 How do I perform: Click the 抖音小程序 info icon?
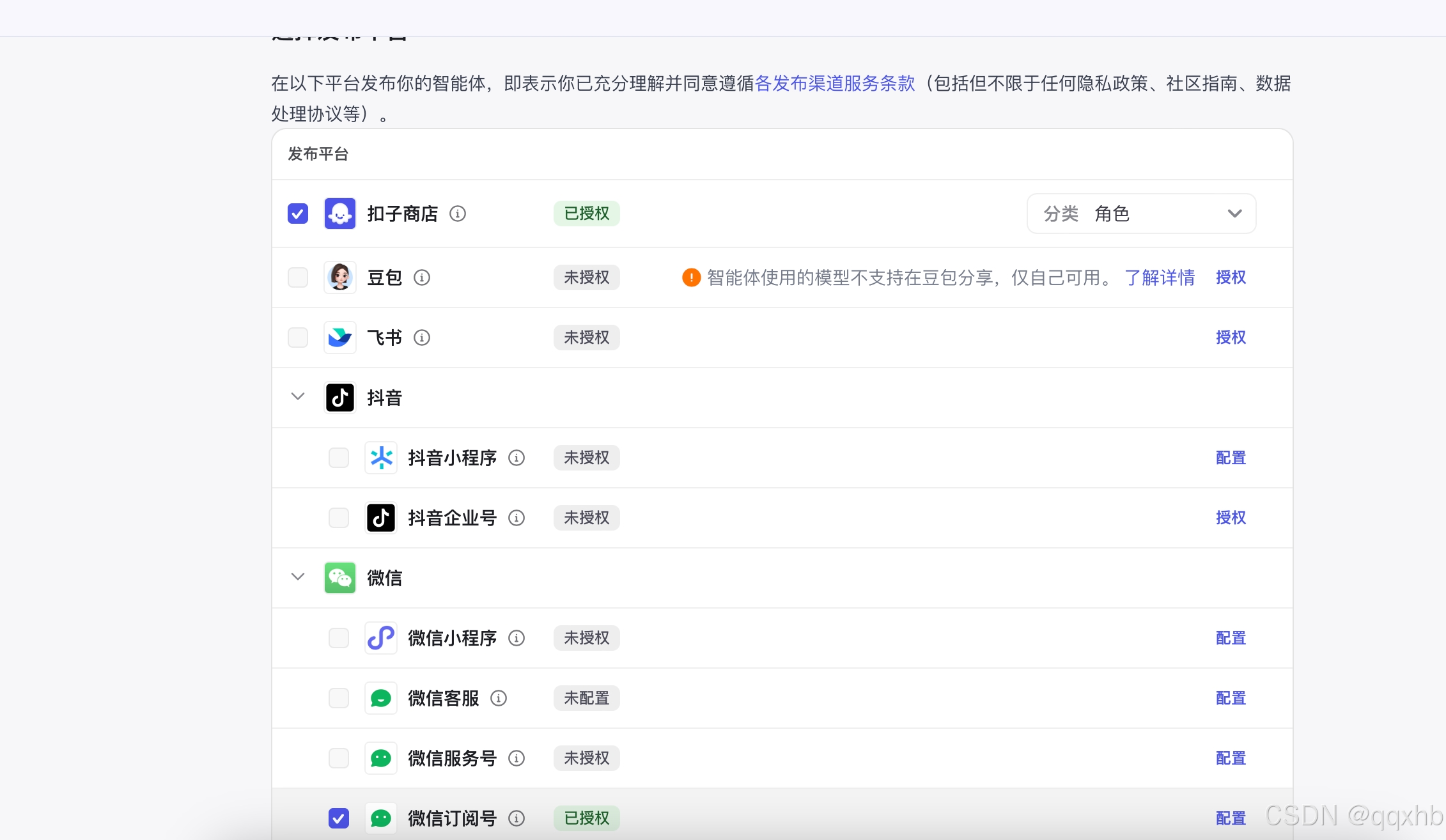pyautogui.click(x=517, y=458)
